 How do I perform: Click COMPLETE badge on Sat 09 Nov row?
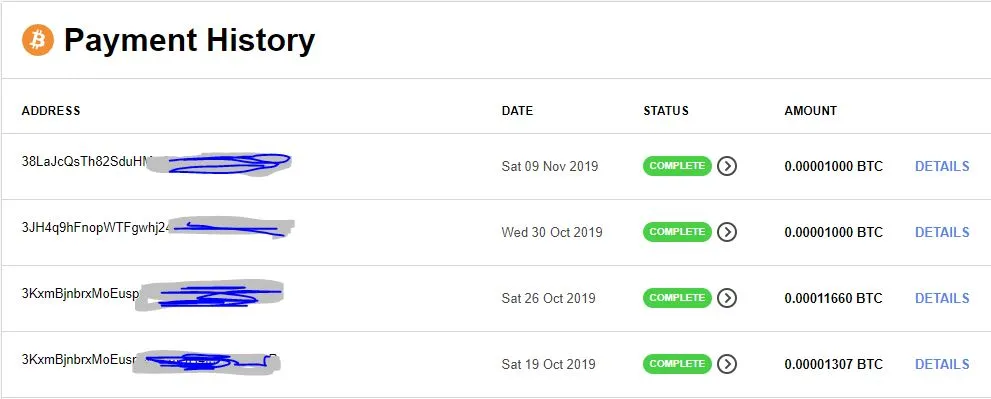click(677, 166)
